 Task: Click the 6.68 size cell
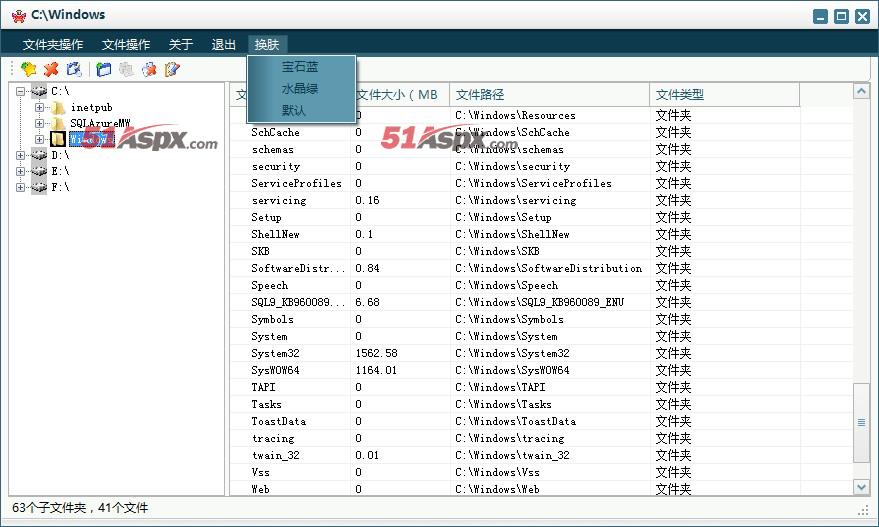pos(367,302)
